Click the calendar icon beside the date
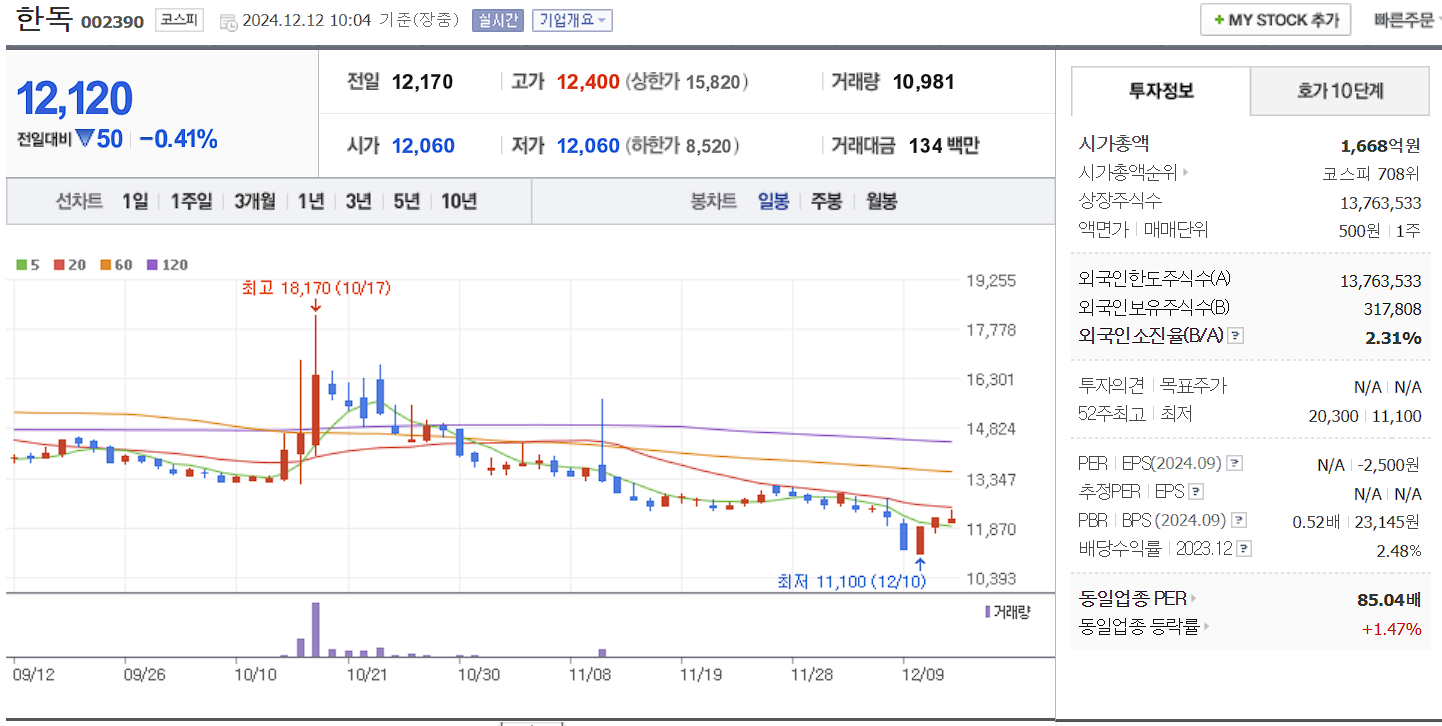Screen dimensions: 1442x726 point(227,21)
